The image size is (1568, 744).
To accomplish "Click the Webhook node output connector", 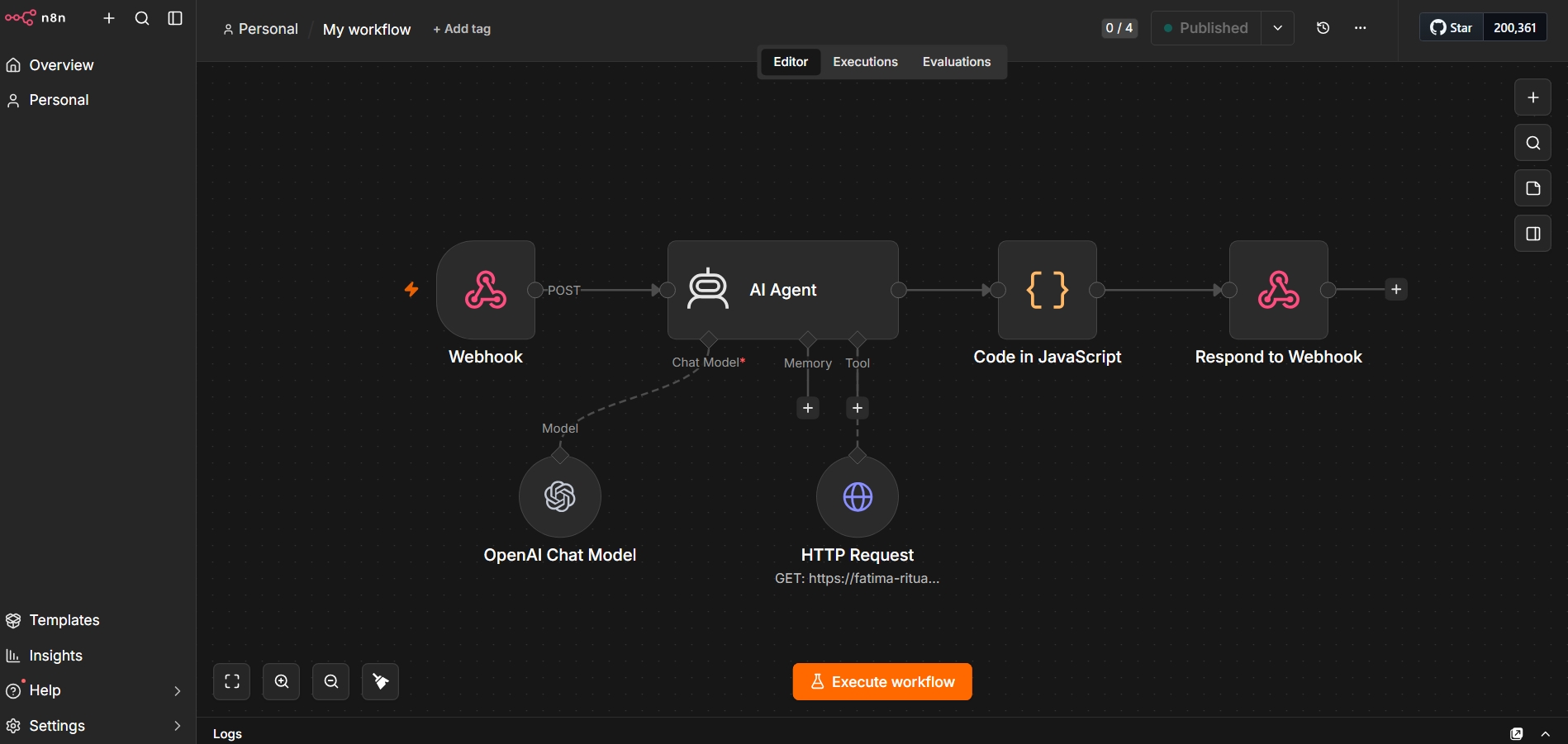I will (x=535, y=290).
